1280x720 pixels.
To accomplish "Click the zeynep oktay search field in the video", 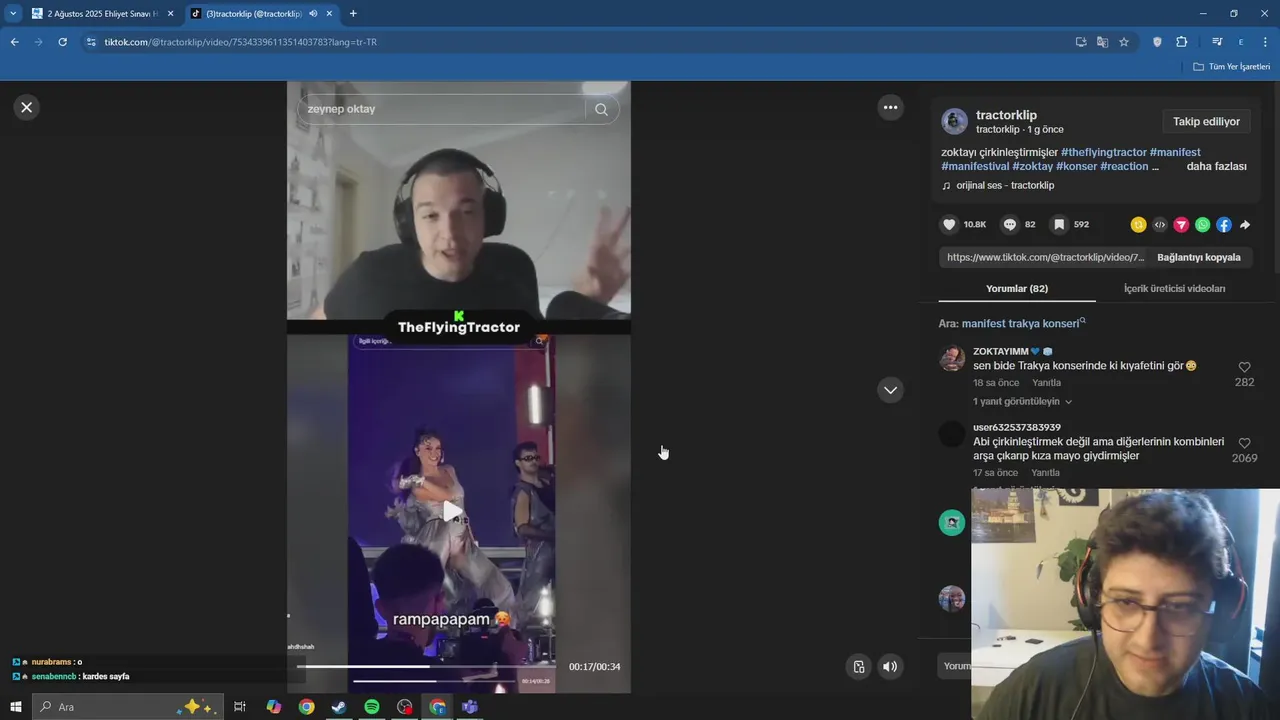I will click(x=441, y=109).
